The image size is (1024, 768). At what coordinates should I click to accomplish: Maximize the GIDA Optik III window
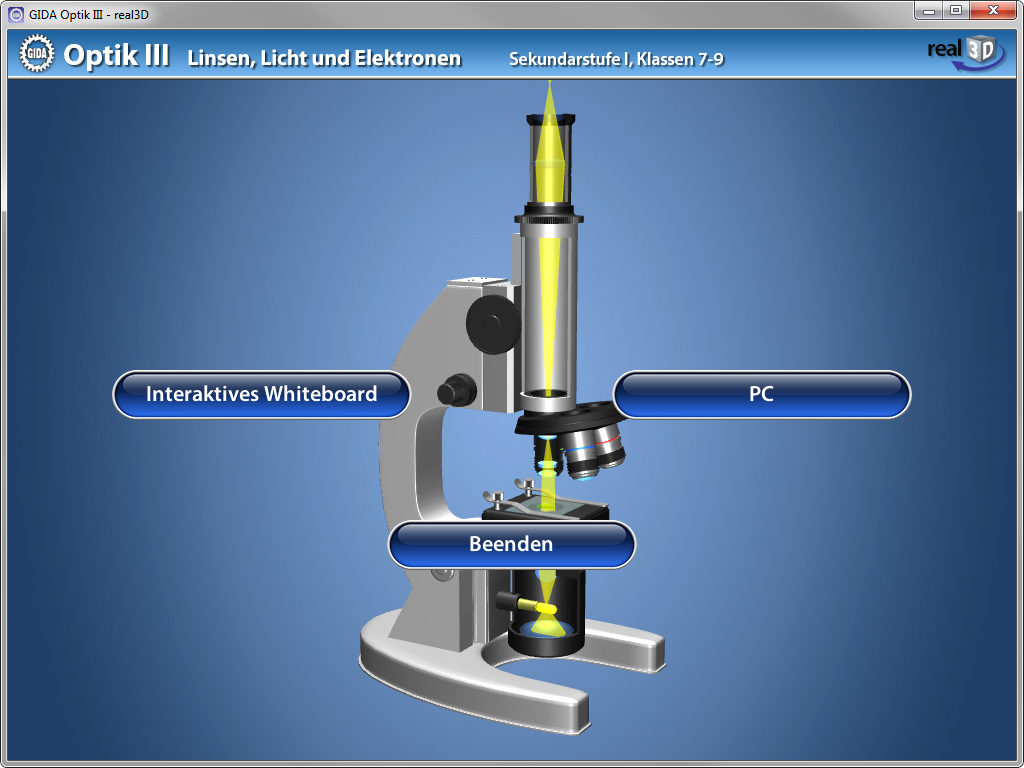[x=956, y=11]
